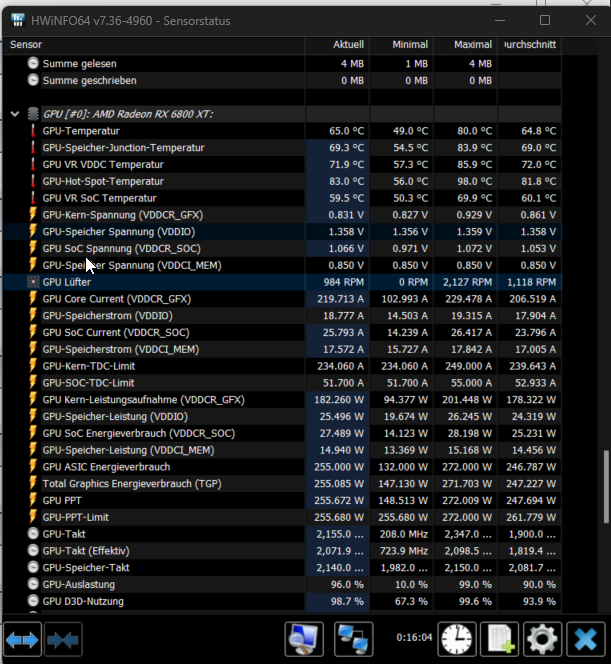Click the 80.0 °C GPU-Temperatur maximum value
The height and width of the screenshot is (664, 611).
point(475,131)
